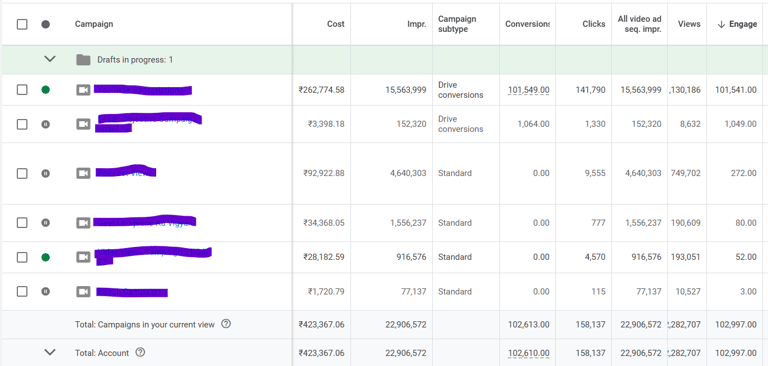Screen dimensions: 768x366
Task: Click paused status icon of ₹34,368.05 campaign
Action: (46, 222)
